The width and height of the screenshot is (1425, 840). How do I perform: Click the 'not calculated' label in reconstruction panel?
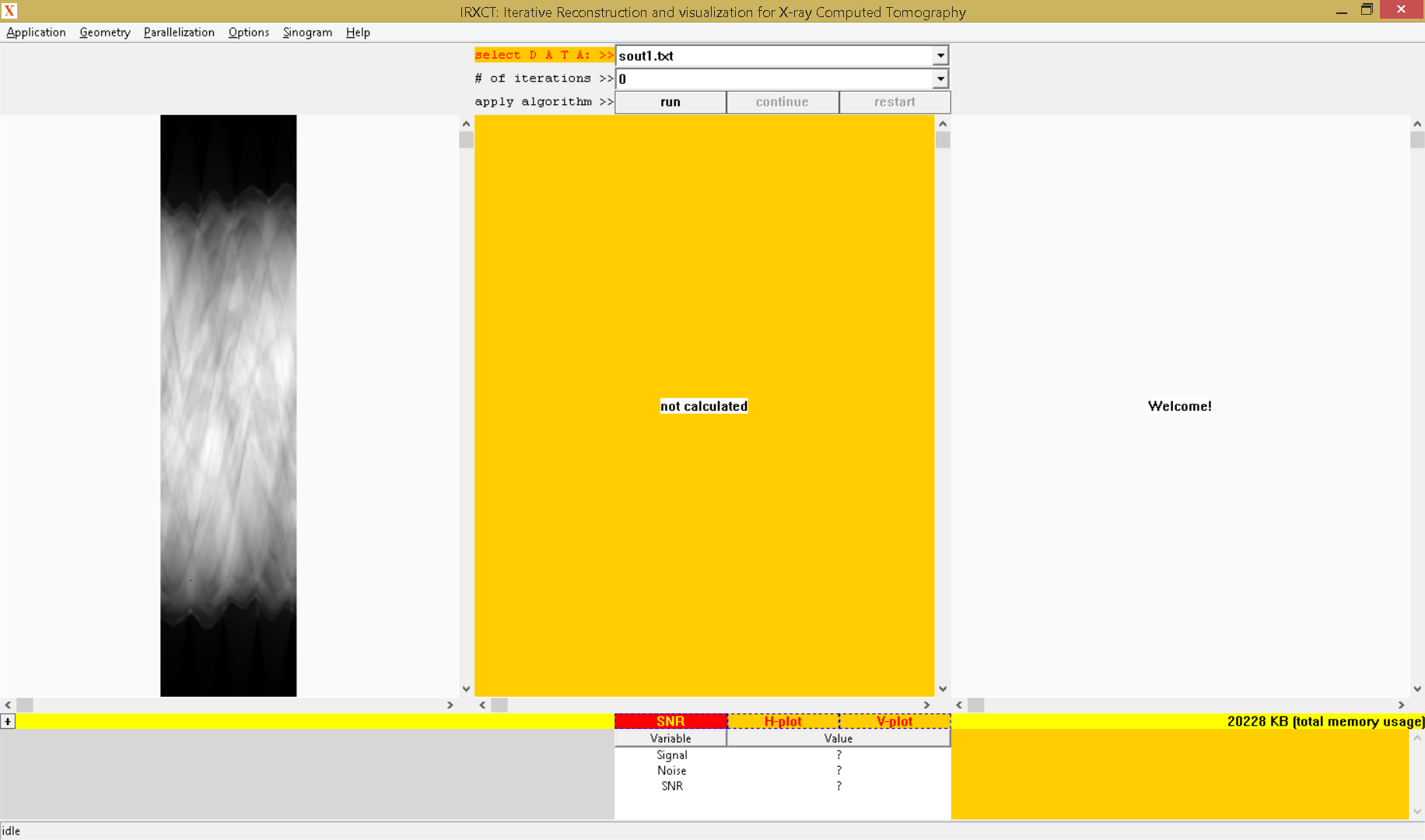pyautogui.click(x=704, y=406)
